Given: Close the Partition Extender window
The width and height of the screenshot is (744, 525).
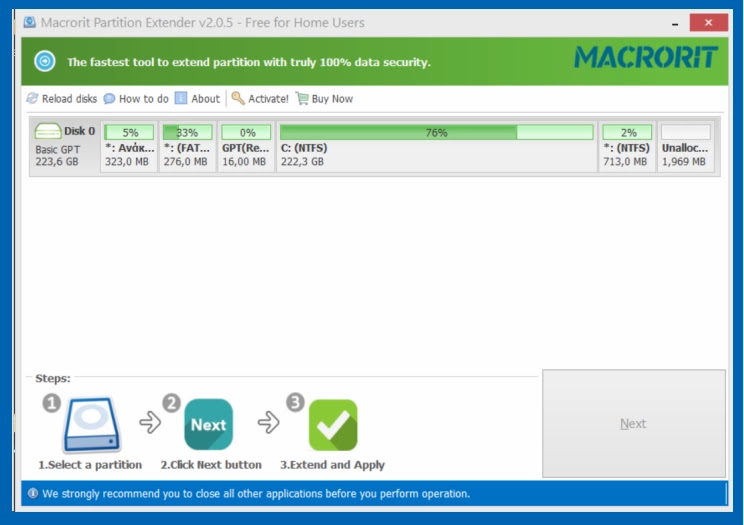Looking at the screenshot, I should [x=708, y=22].
